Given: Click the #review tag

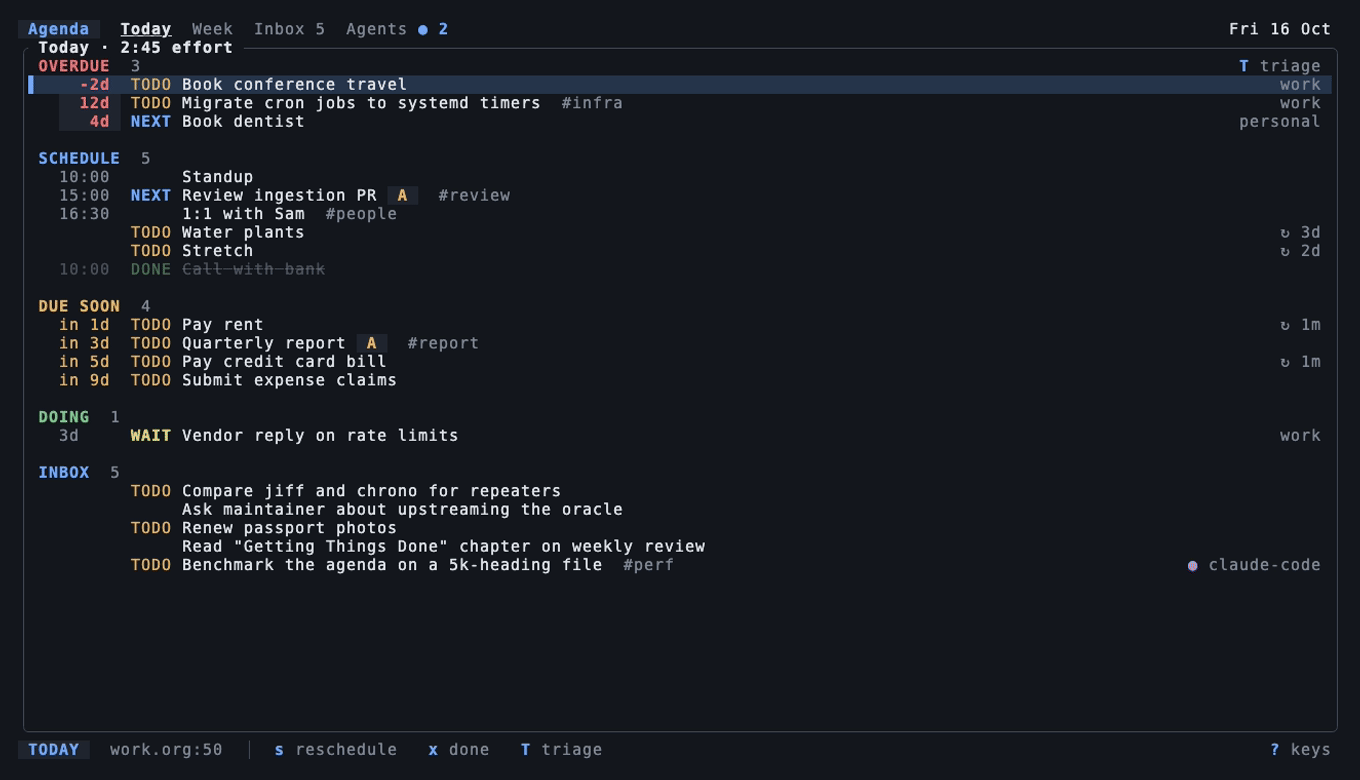Looking at the screenshot, I should tap(474, 195).
